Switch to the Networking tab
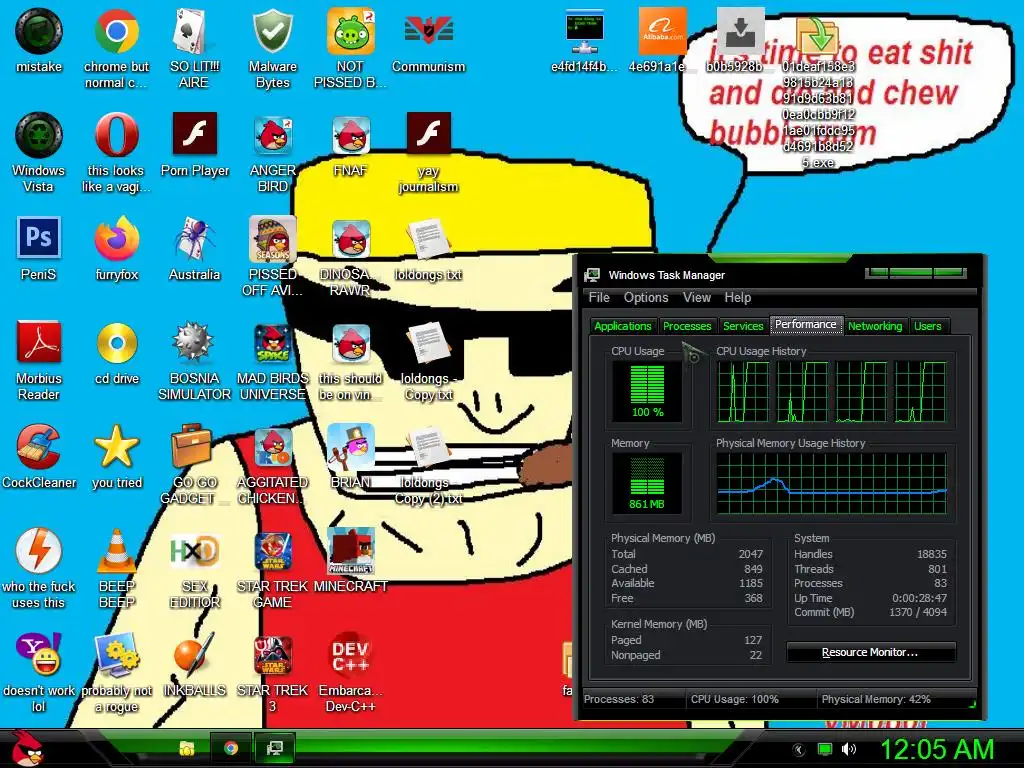Image resolution: width=1024 pixels, height=768 pixels. pos(874,326)
